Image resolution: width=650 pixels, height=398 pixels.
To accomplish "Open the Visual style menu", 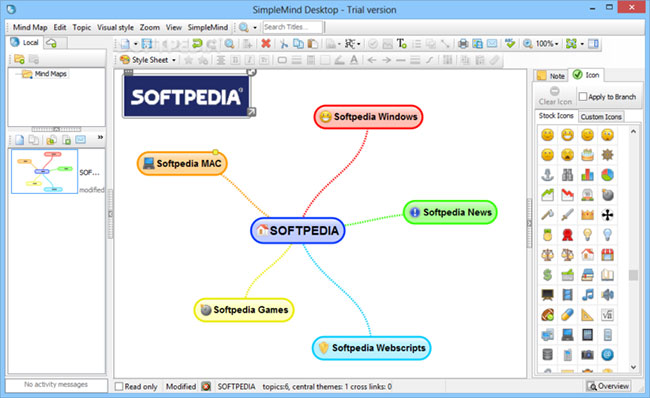I will pos(115,27).
